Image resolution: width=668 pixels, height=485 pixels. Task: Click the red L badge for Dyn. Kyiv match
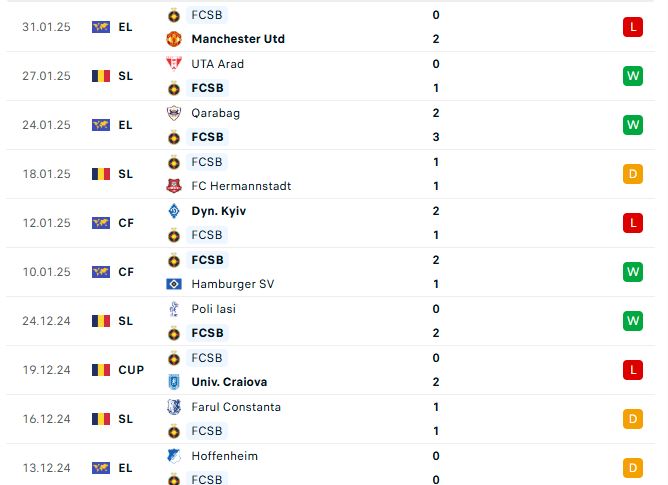pos(633,223)
